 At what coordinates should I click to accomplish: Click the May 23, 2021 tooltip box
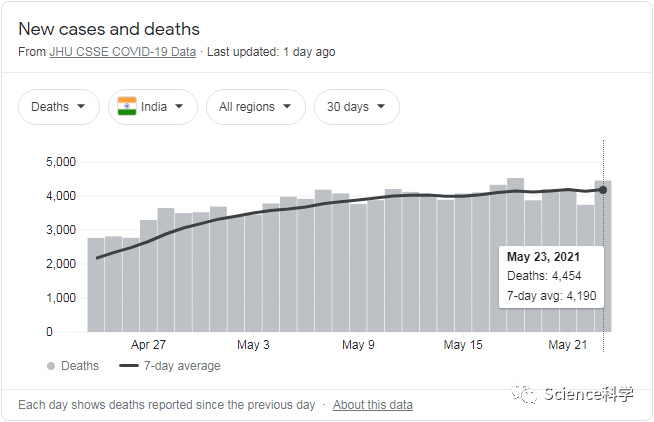(x=551, y=277)
